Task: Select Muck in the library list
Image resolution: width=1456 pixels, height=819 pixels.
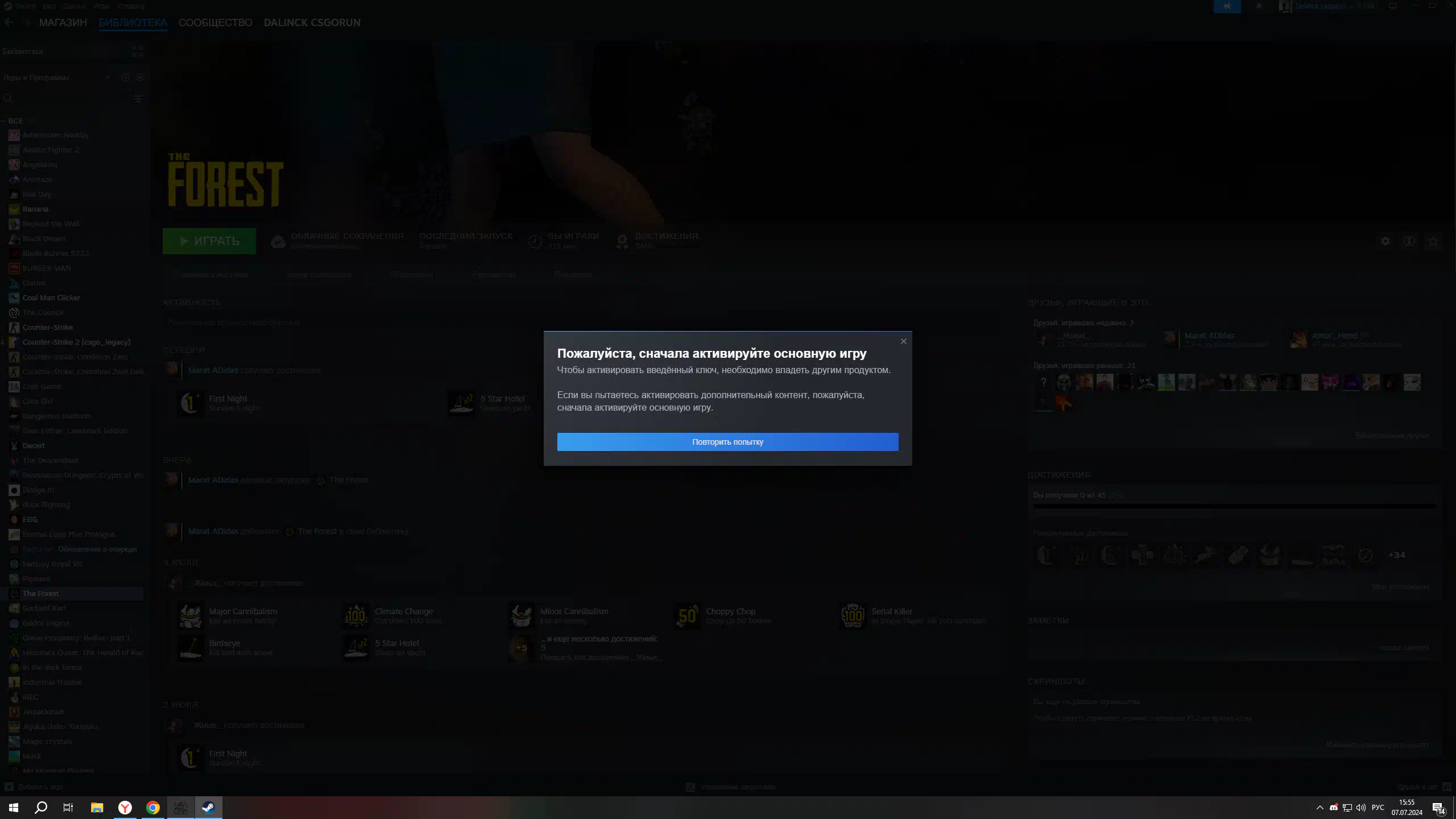Action: click(32, 756)
